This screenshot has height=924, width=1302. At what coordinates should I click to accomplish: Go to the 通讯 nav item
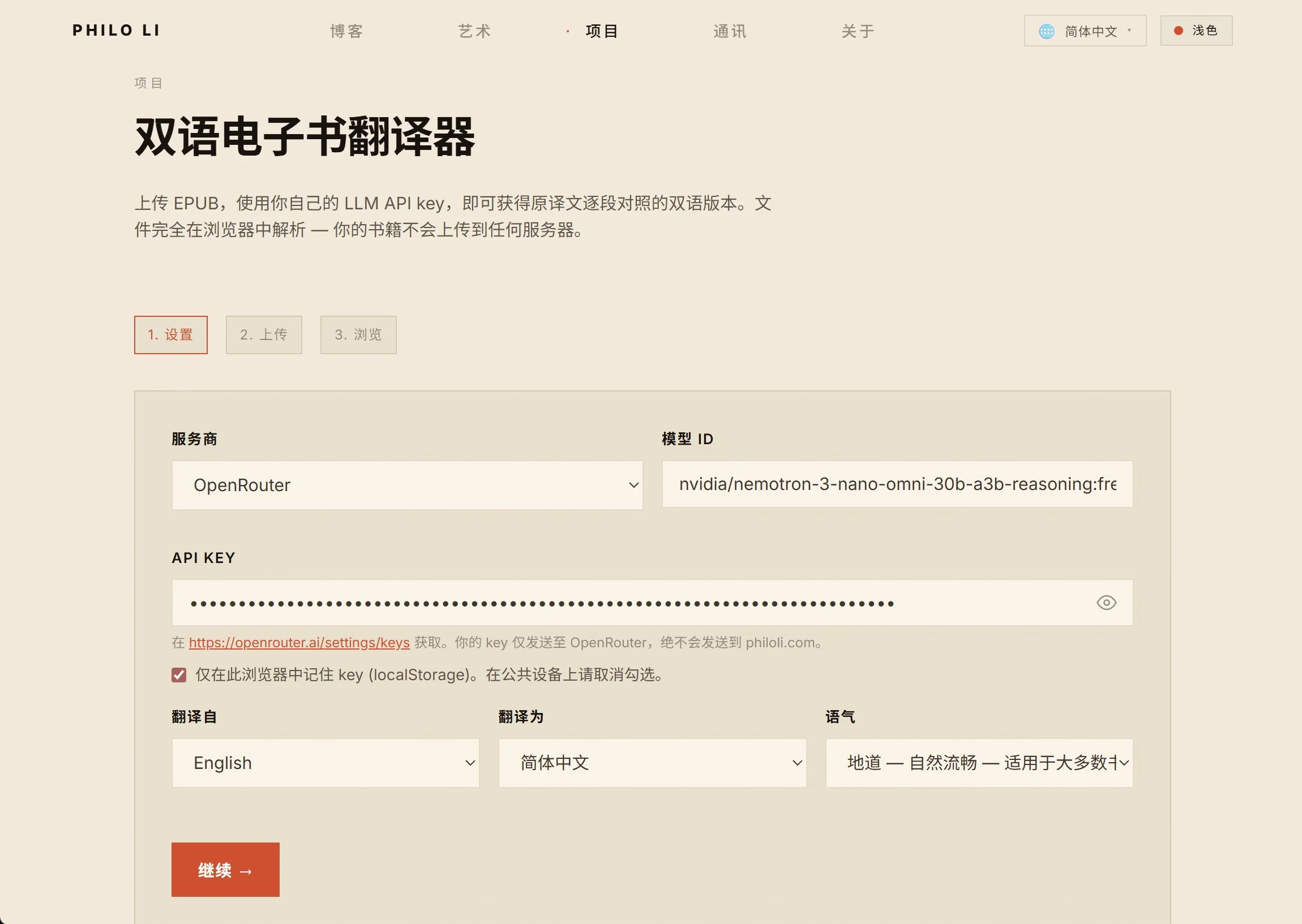pyautogui.click(x=730, y=31)
